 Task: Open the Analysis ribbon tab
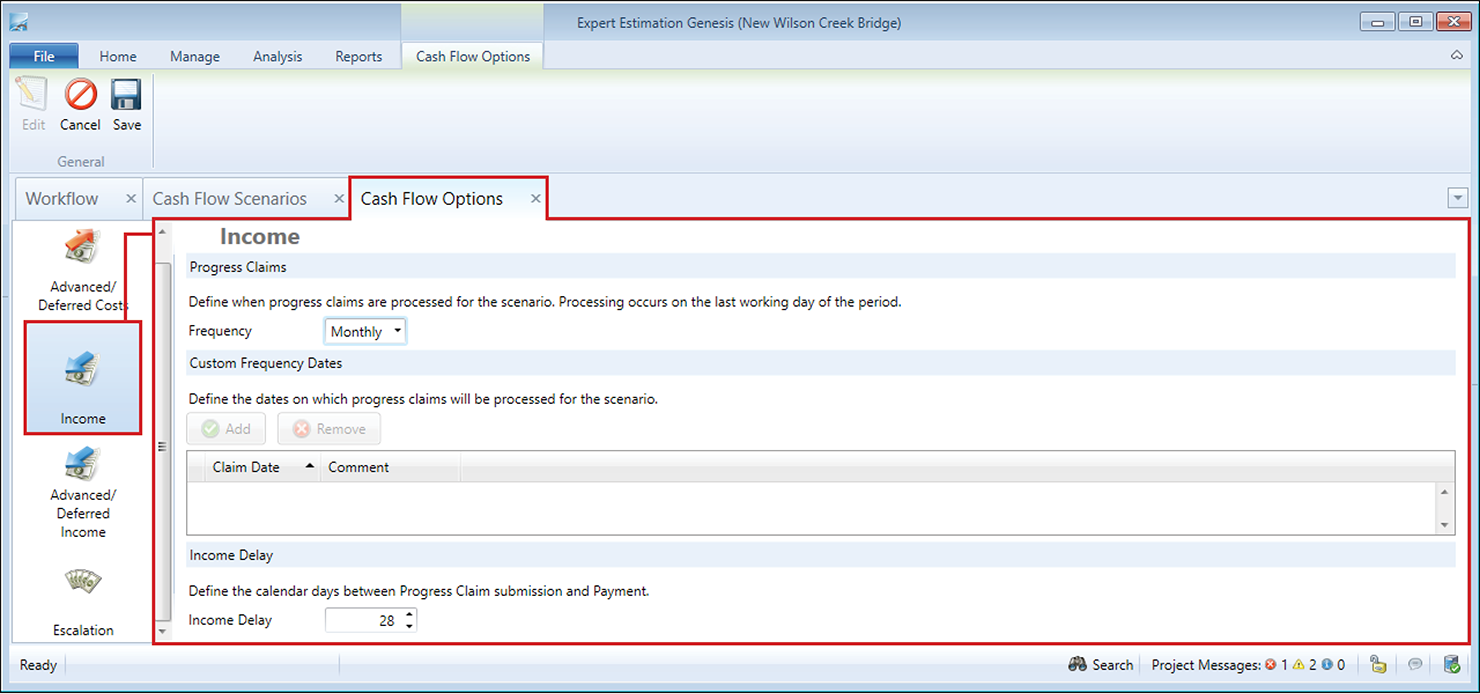pyautogui.click(x=277, y=56)
